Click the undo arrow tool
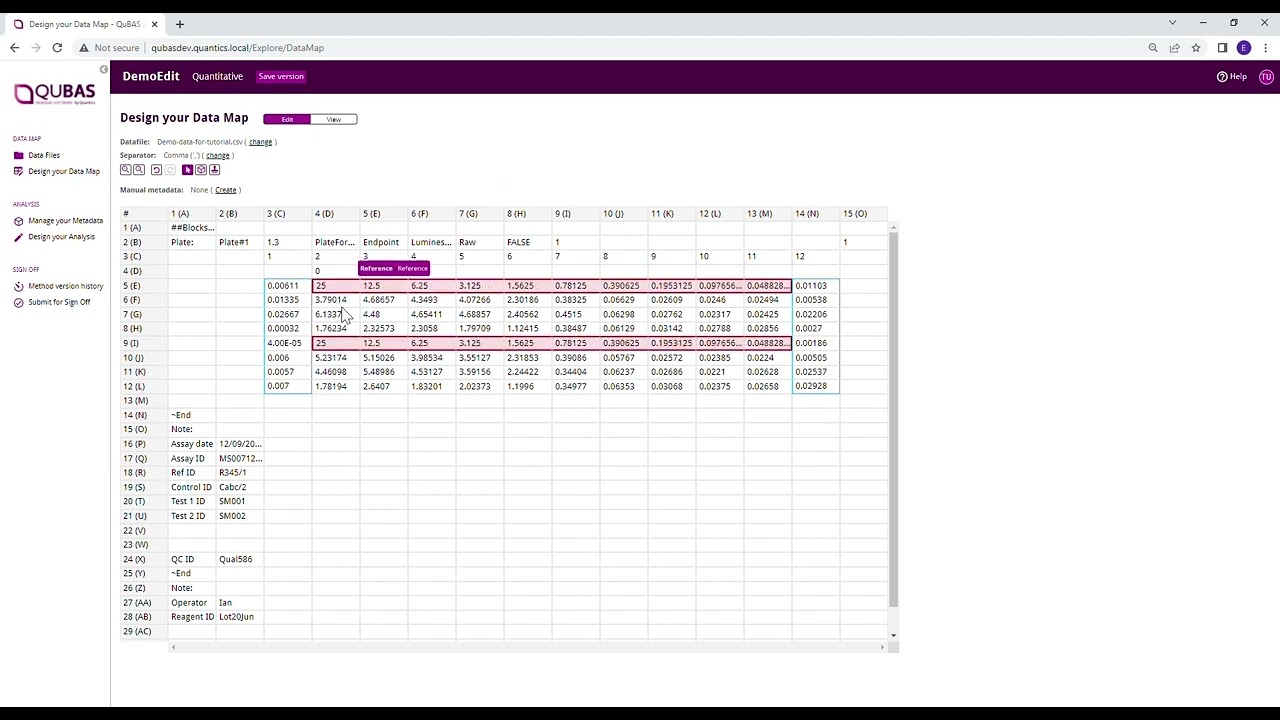This screenshot has width=1280, height=720. tap(156, 170)
